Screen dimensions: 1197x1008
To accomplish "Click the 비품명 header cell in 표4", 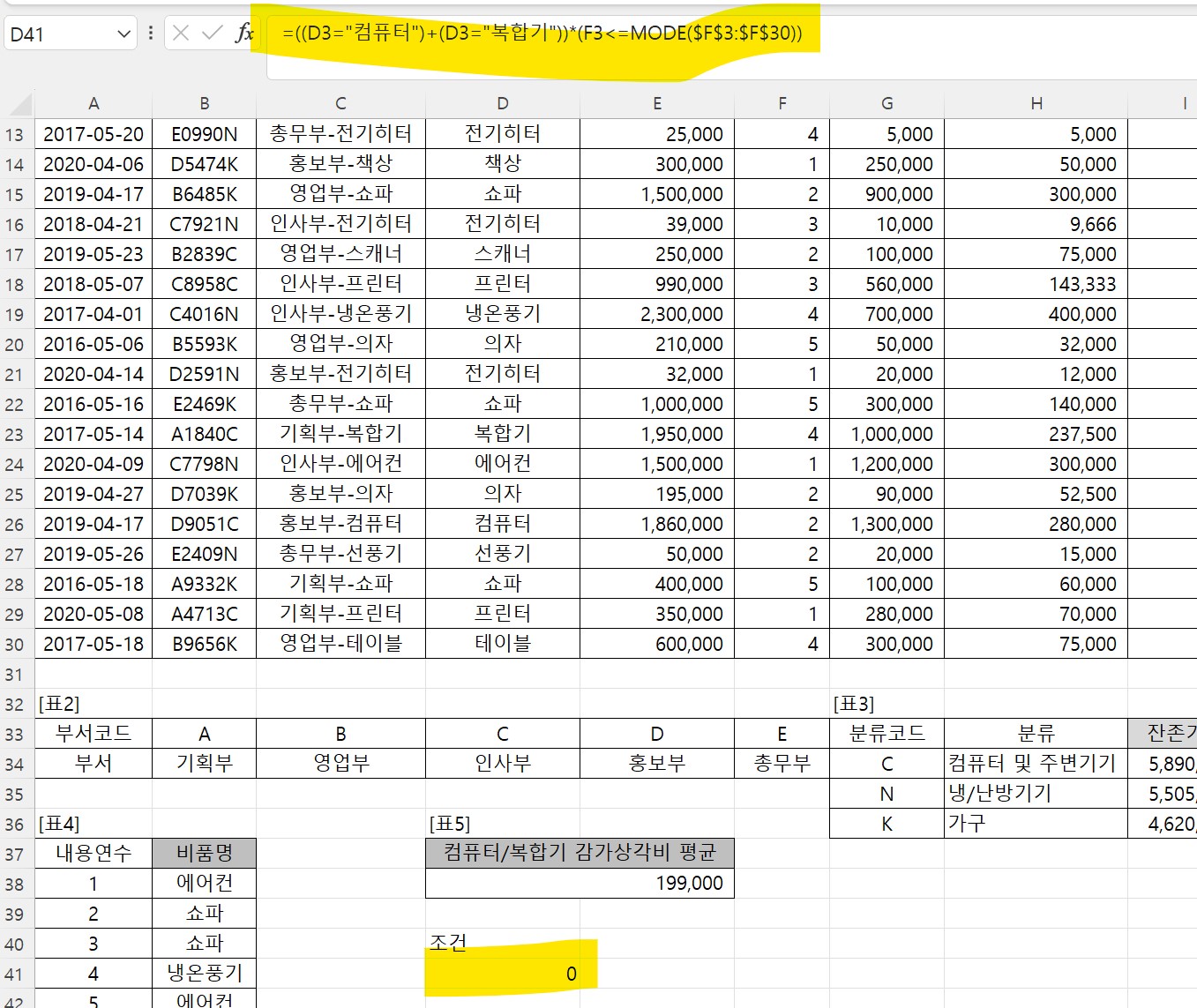I will coord(204,854).
